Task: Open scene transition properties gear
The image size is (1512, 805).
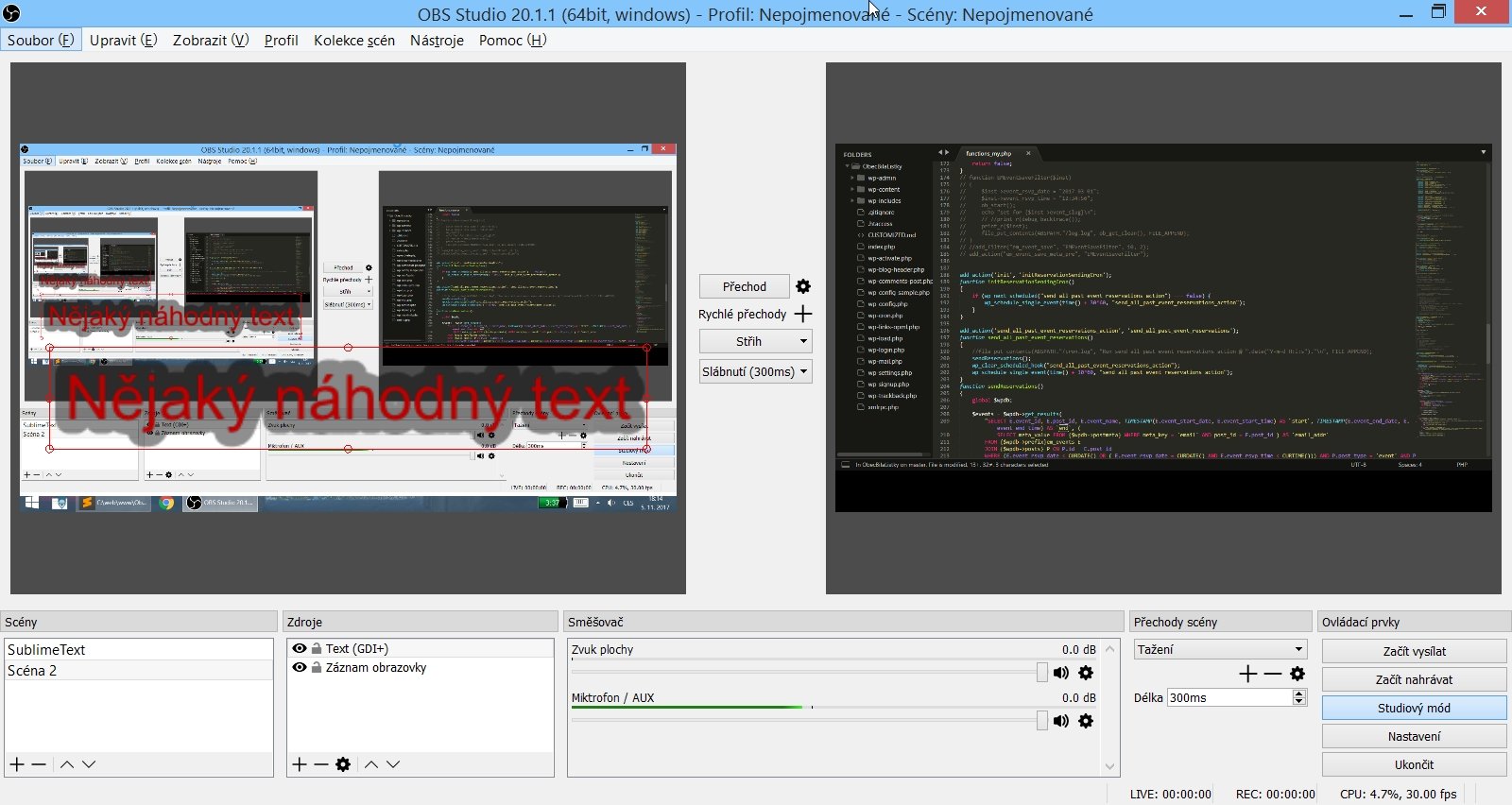Action: click(x=1297, y=674)
